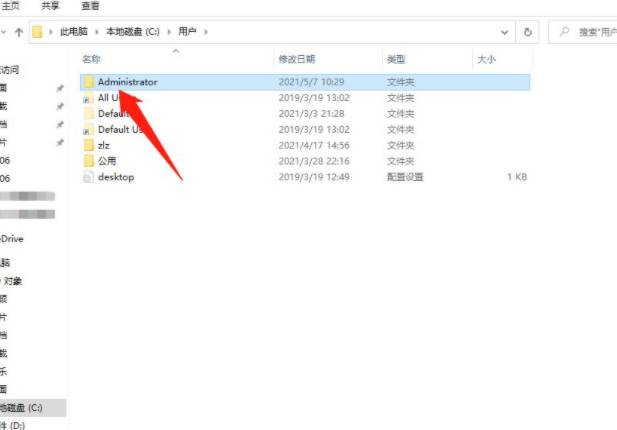This screenshot has height=430, width=617.
Task: Sort files by 类型 column header
Action: point(396,60)
